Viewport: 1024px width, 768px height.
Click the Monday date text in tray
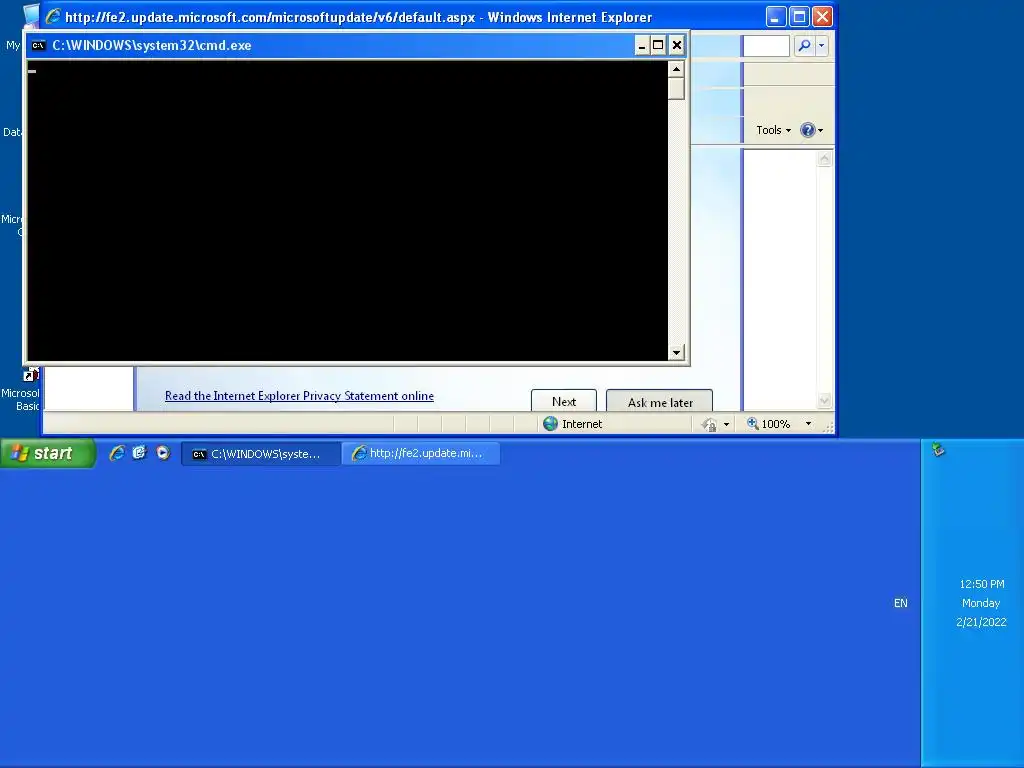(981, 603)
